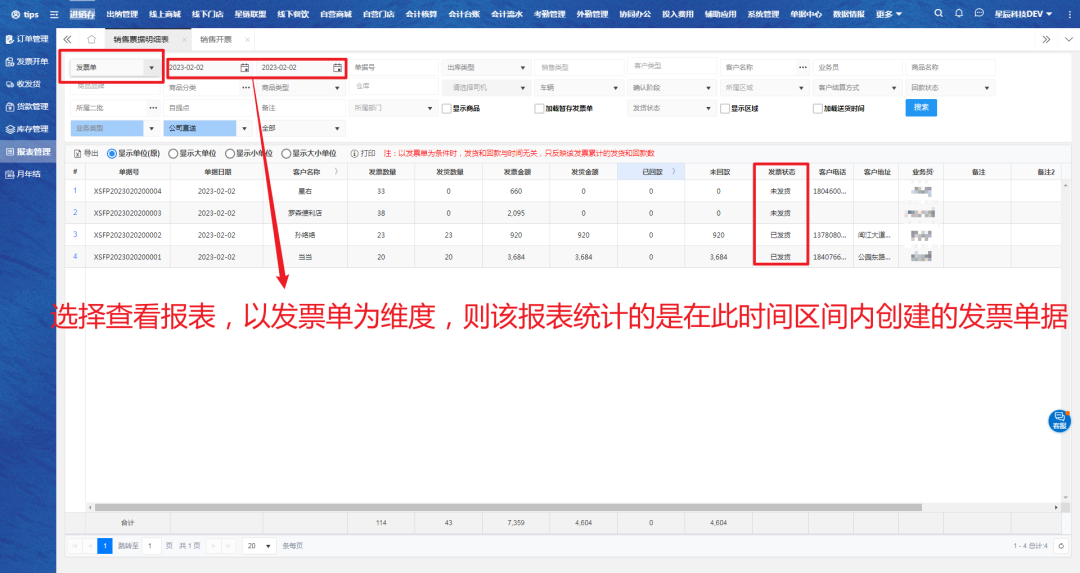Click the home icon in tab bar

click(91, 39)
